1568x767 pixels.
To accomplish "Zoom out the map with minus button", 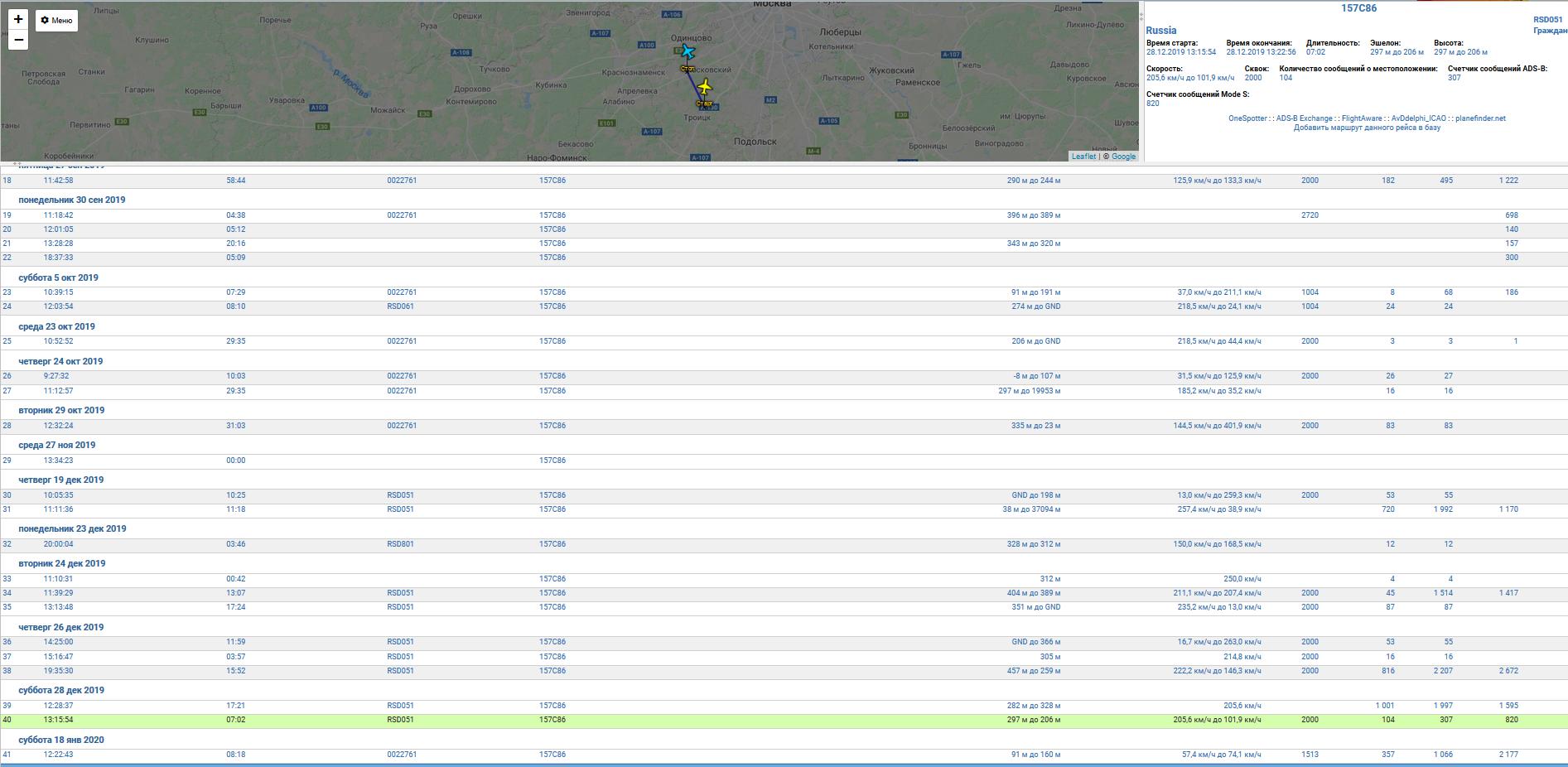I will click(x=18, y=40).
